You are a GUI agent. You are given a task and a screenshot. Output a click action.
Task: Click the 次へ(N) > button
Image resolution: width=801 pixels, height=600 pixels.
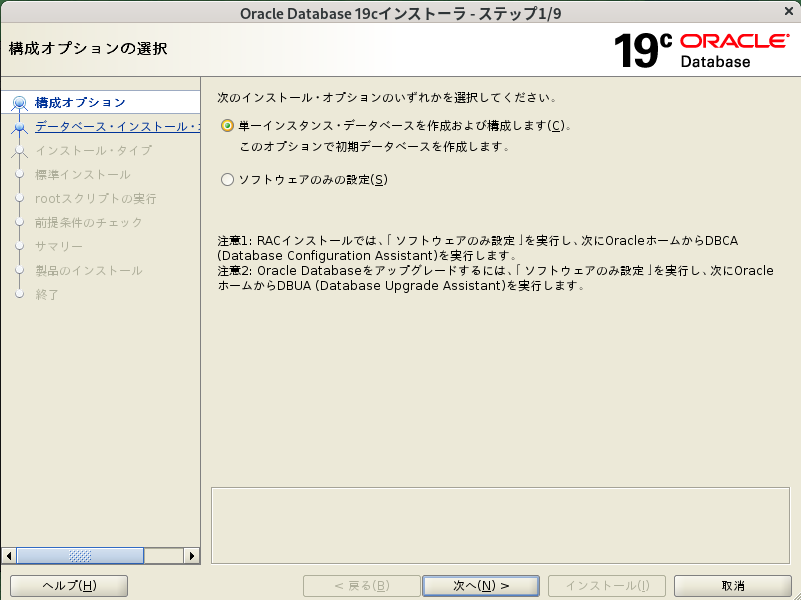coord(481,586)
